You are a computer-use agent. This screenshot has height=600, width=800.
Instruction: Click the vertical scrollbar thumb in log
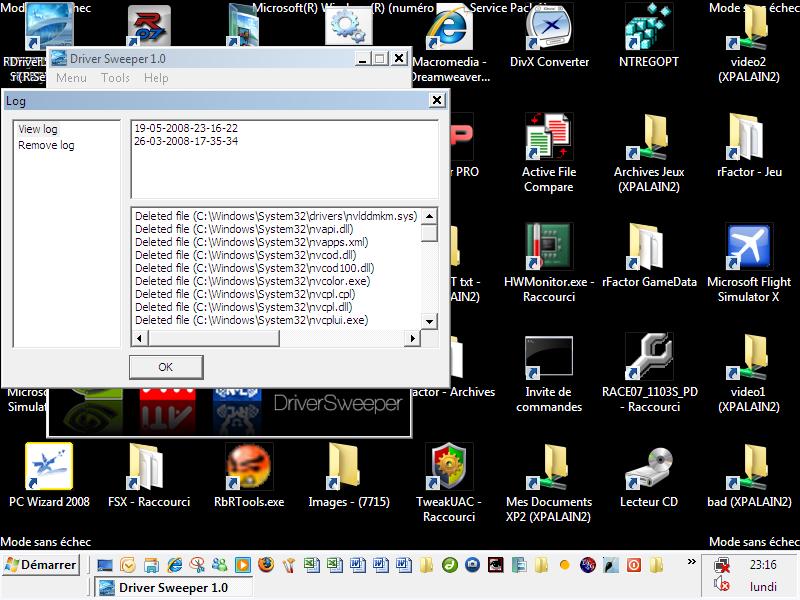click(x=430, y=233)
